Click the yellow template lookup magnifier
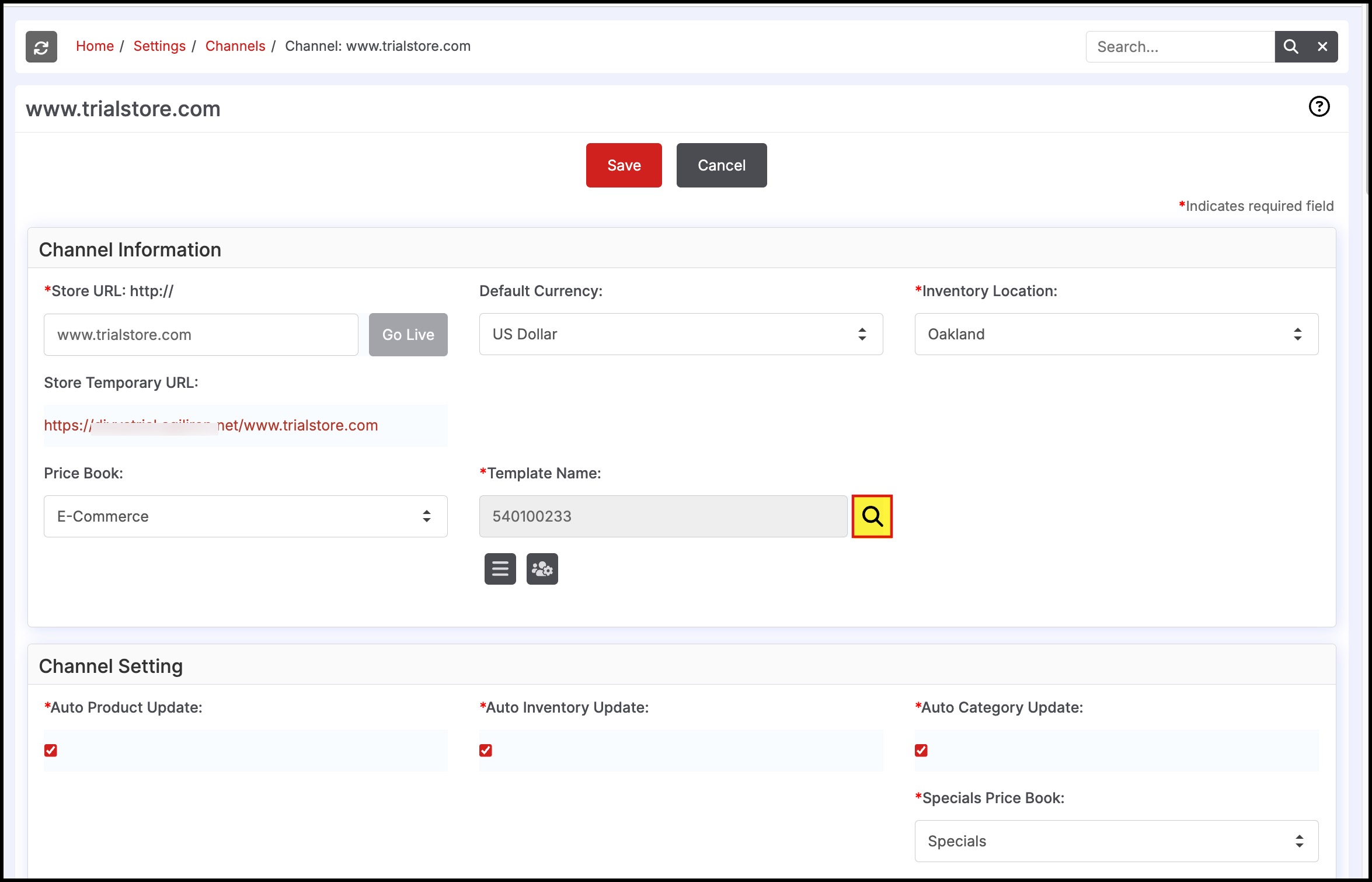The width and height of the screenshot is (1372, 882). (872, 516)
